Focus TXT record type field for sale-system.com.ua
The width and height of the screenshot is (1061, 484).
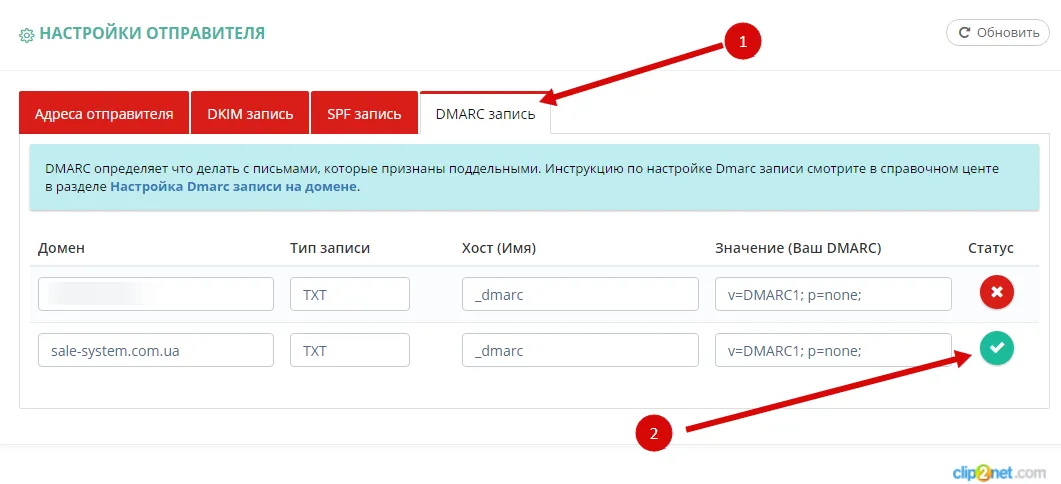pyautogui.click(x=350, y=351)
